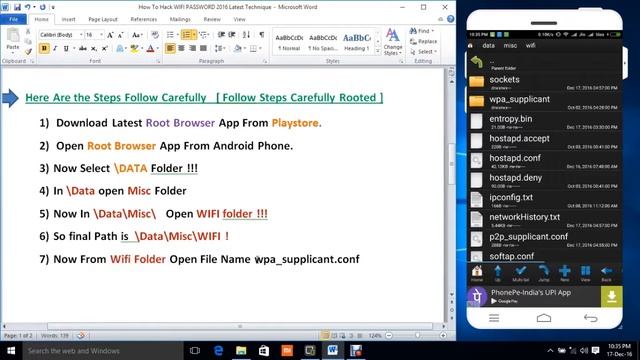The image size is (640, 360).
Task: Click the zoom slider in Word status bar
Action: click(x=416, y=336)
